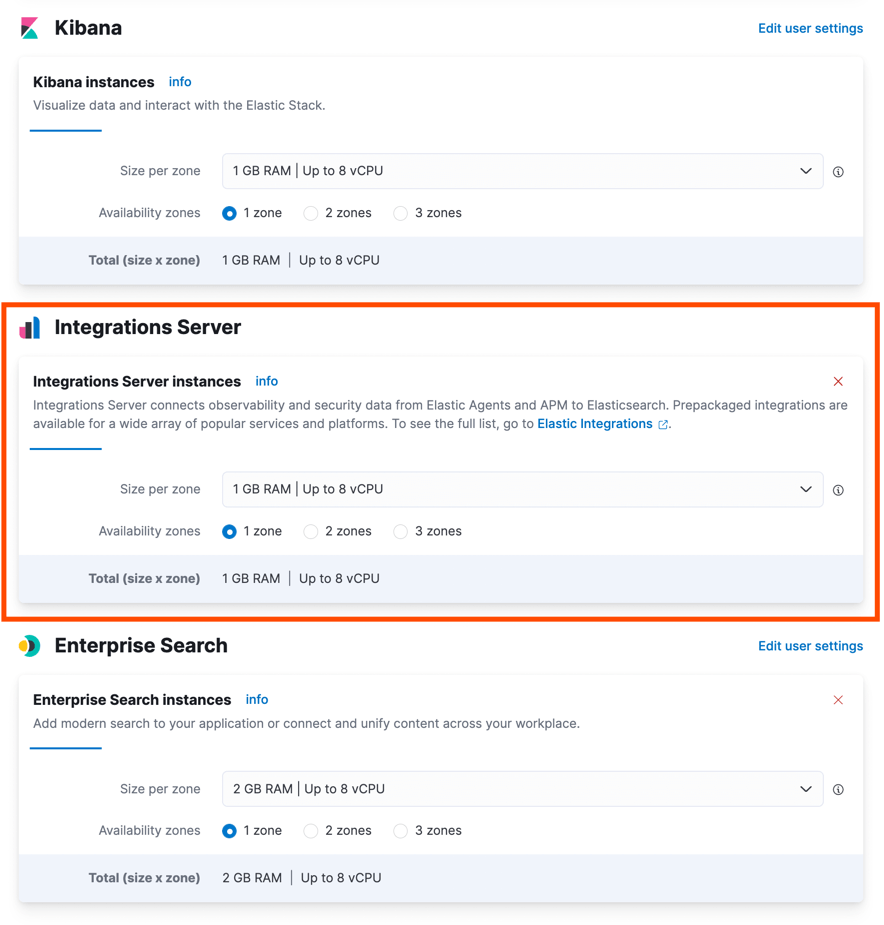
Task: Click the external-link icon after Elastic Integrations
Action: [662, 423]
